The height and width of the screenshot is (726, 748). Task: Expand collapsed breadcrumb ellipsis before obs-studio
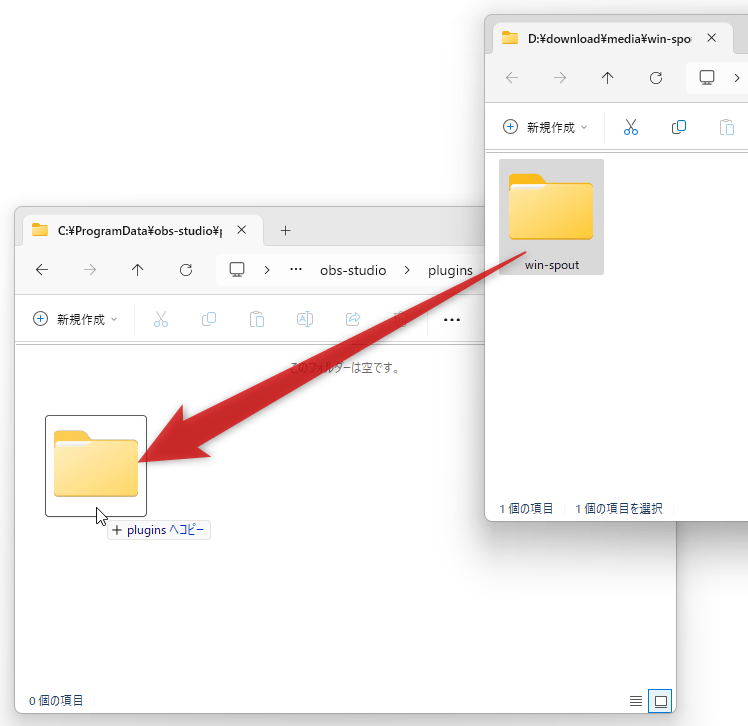point(296,270)
